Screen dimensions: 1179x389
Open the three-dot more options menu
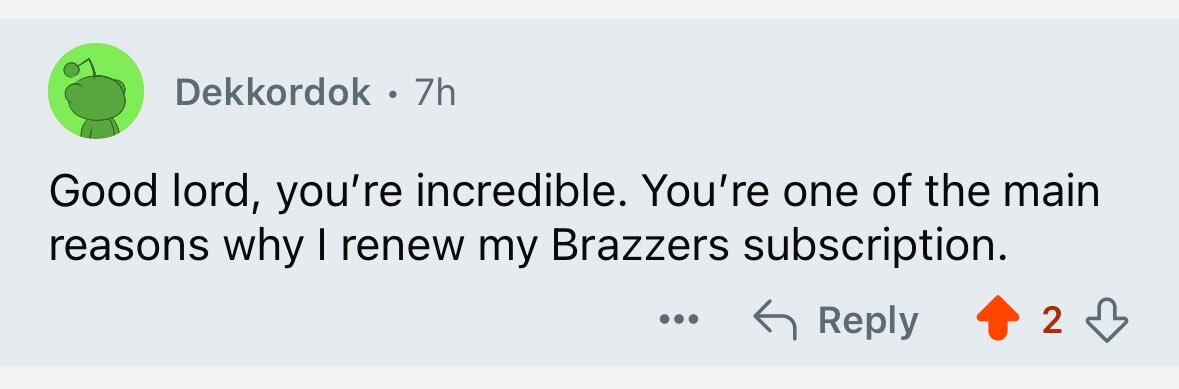[679, 321]
